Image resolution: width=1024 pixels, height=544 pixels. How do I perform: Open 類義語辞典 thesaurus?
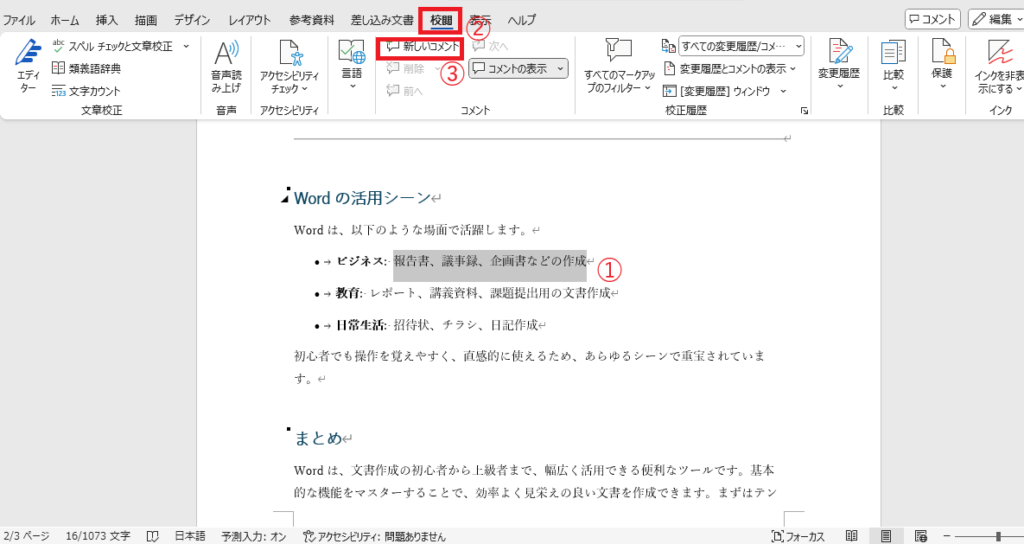[x=86, y=68]
